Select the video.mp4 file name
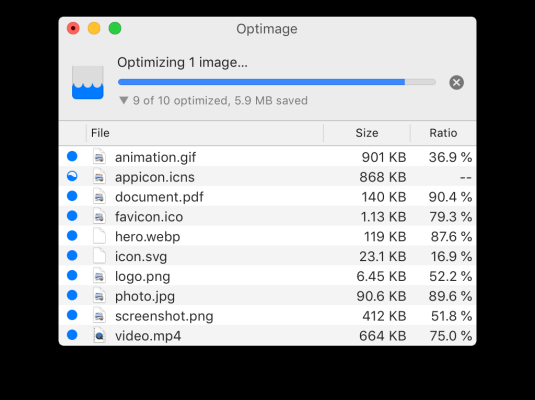 tap(148, 336)
